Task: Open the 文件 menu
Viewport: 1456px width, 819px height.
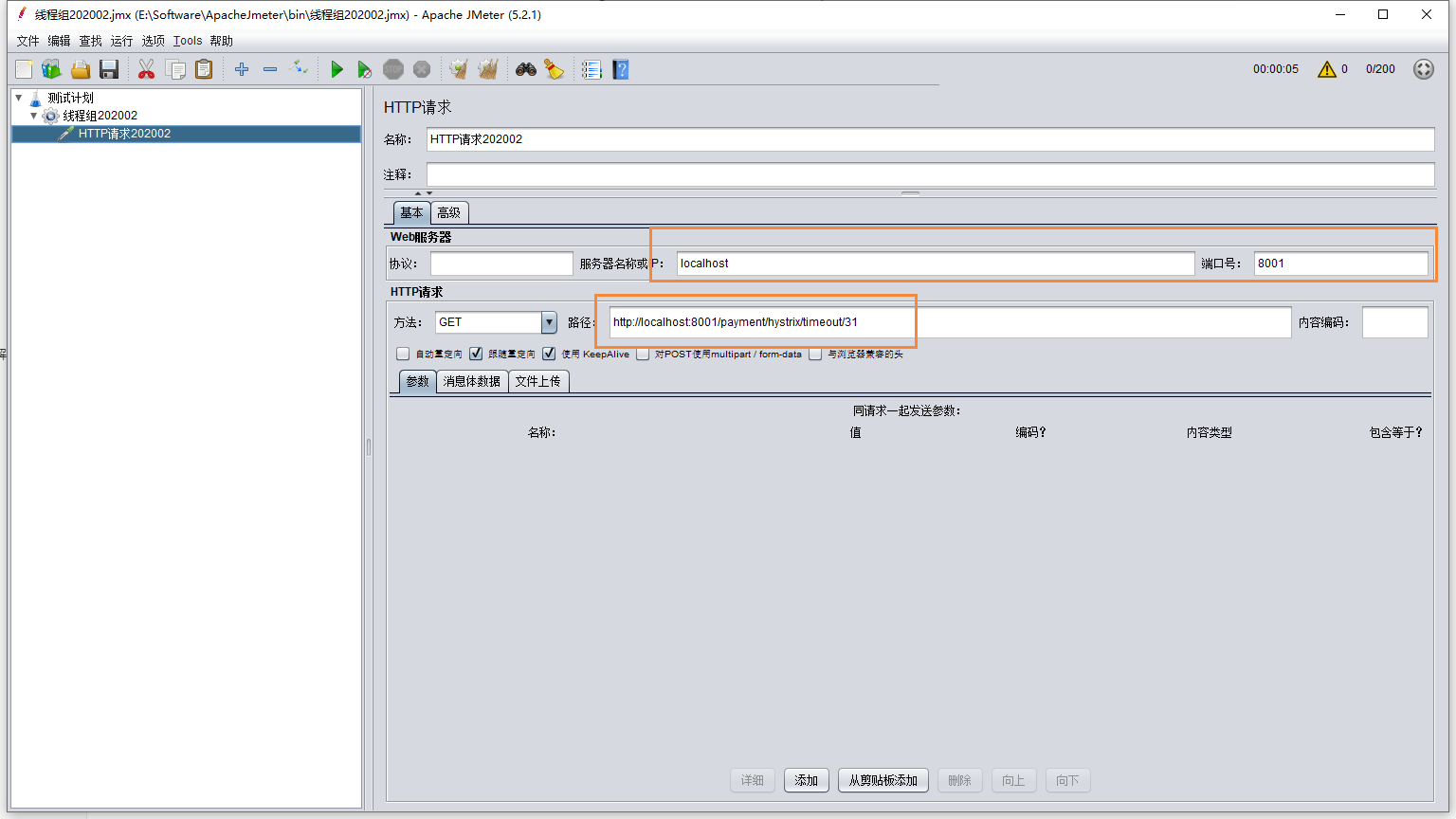Action: point(28,41)
